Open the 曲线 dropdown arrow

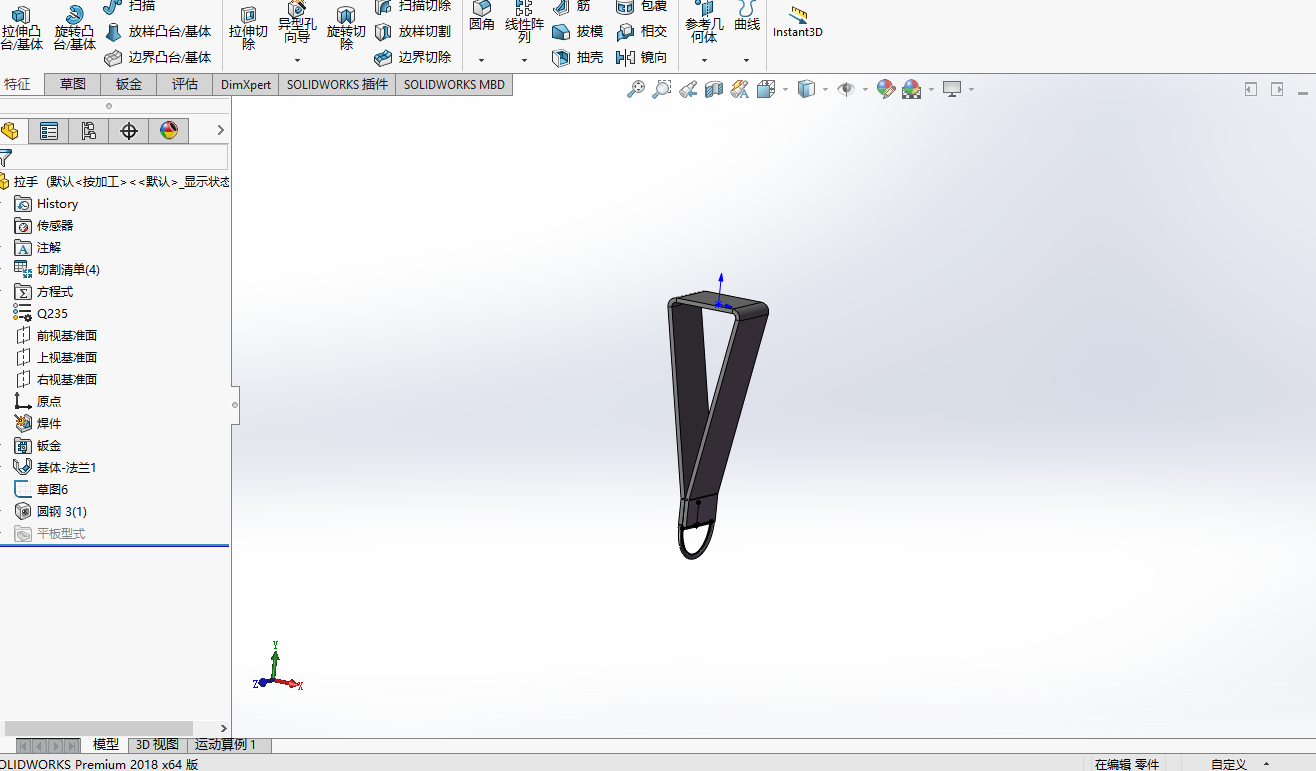click(746, 60)
